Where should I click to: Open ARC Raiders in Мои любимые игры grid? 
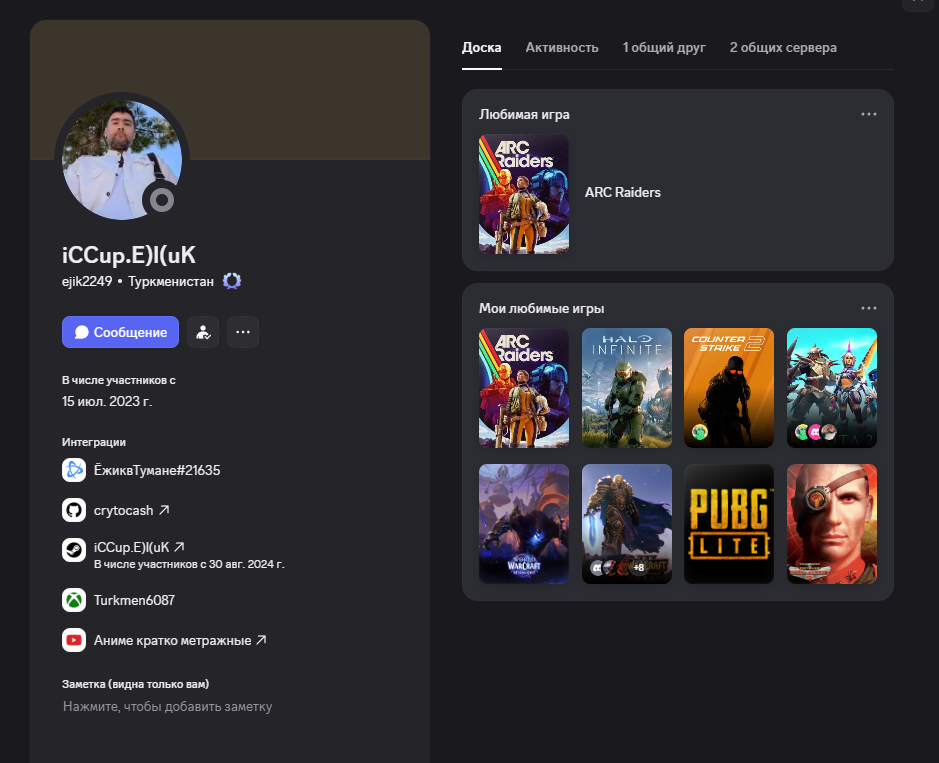[524, 388]
